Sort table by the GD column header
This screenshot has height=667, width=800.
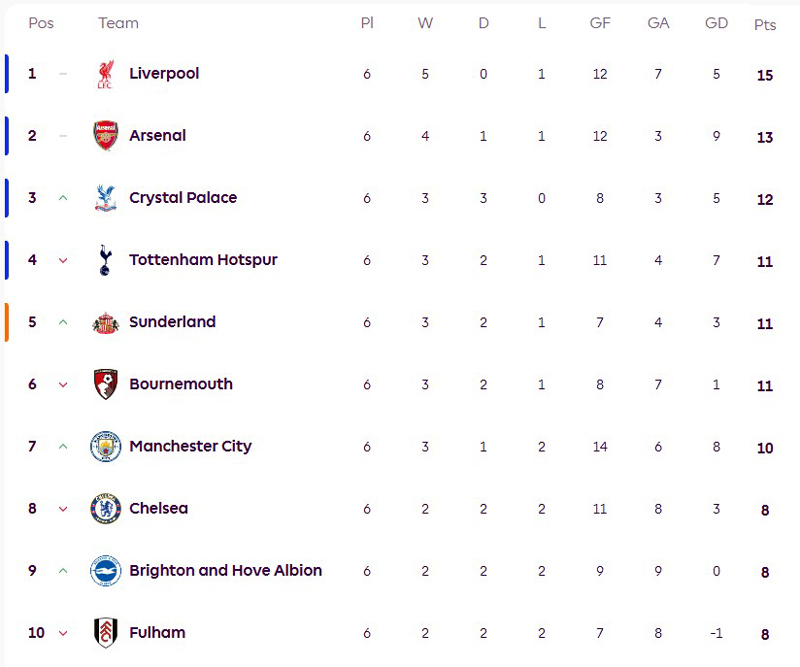pos(716,23)
